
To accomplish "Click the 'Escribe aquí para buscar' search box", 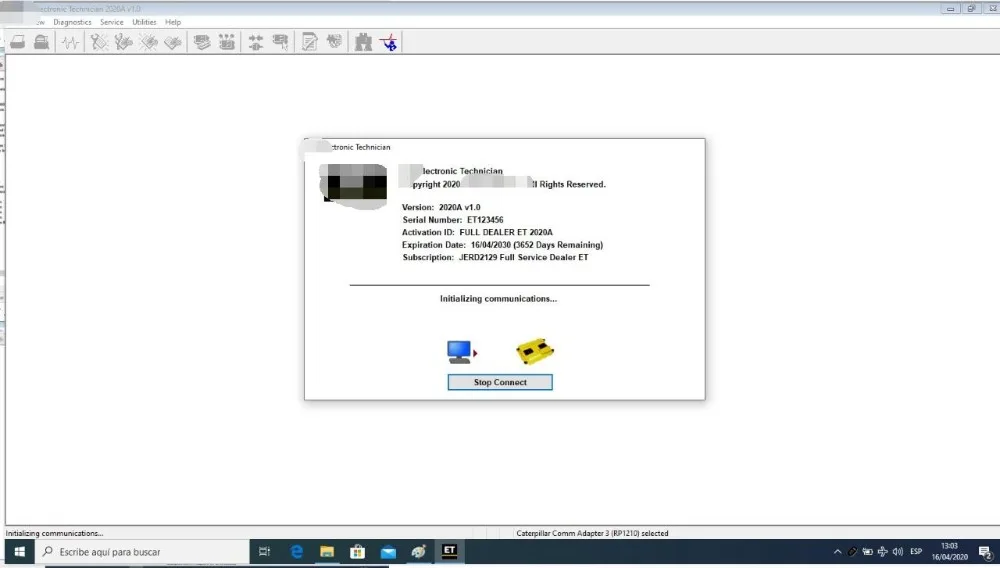I will 142,552.
